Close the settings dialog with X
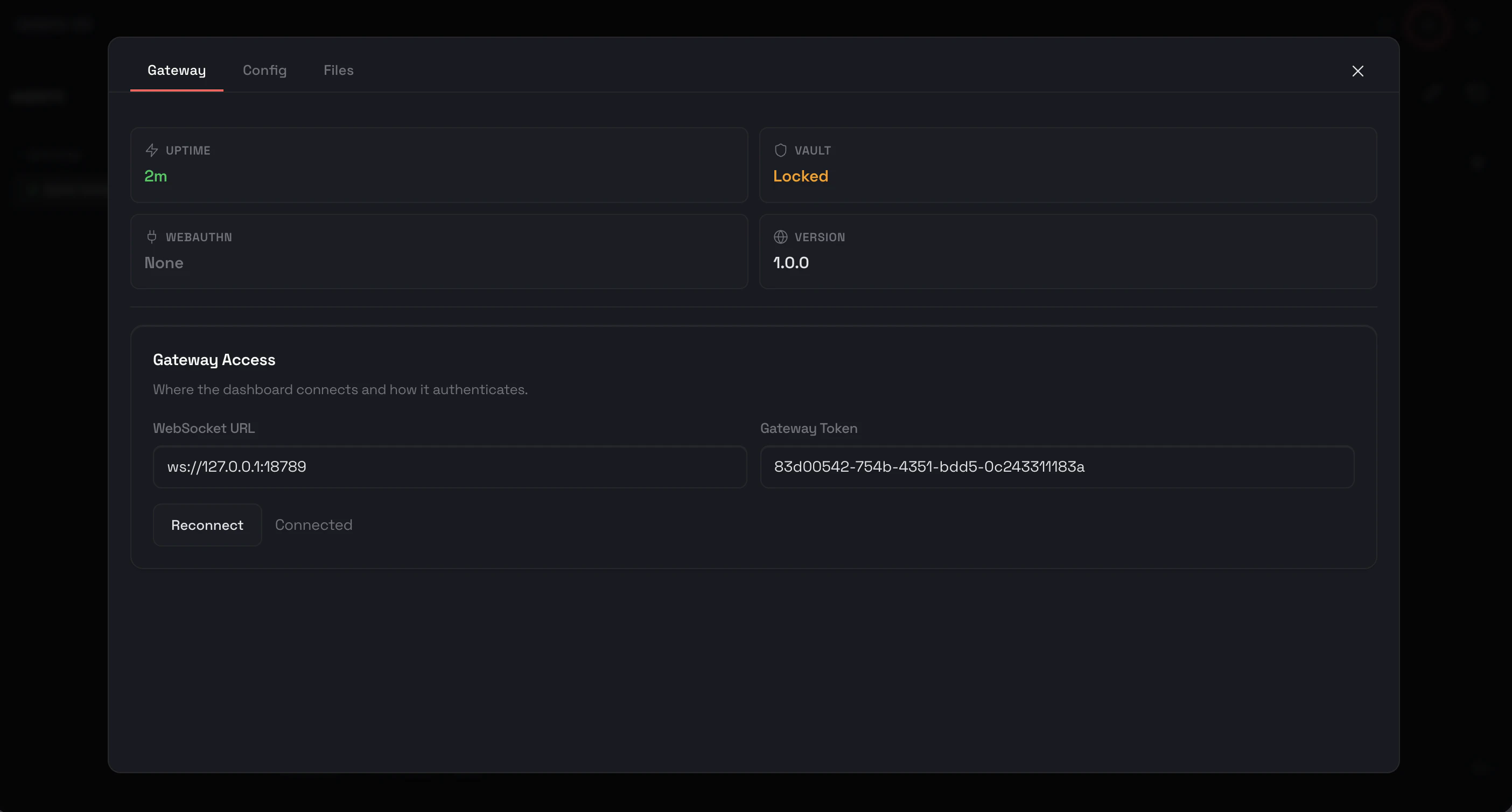 (1357, 71)
